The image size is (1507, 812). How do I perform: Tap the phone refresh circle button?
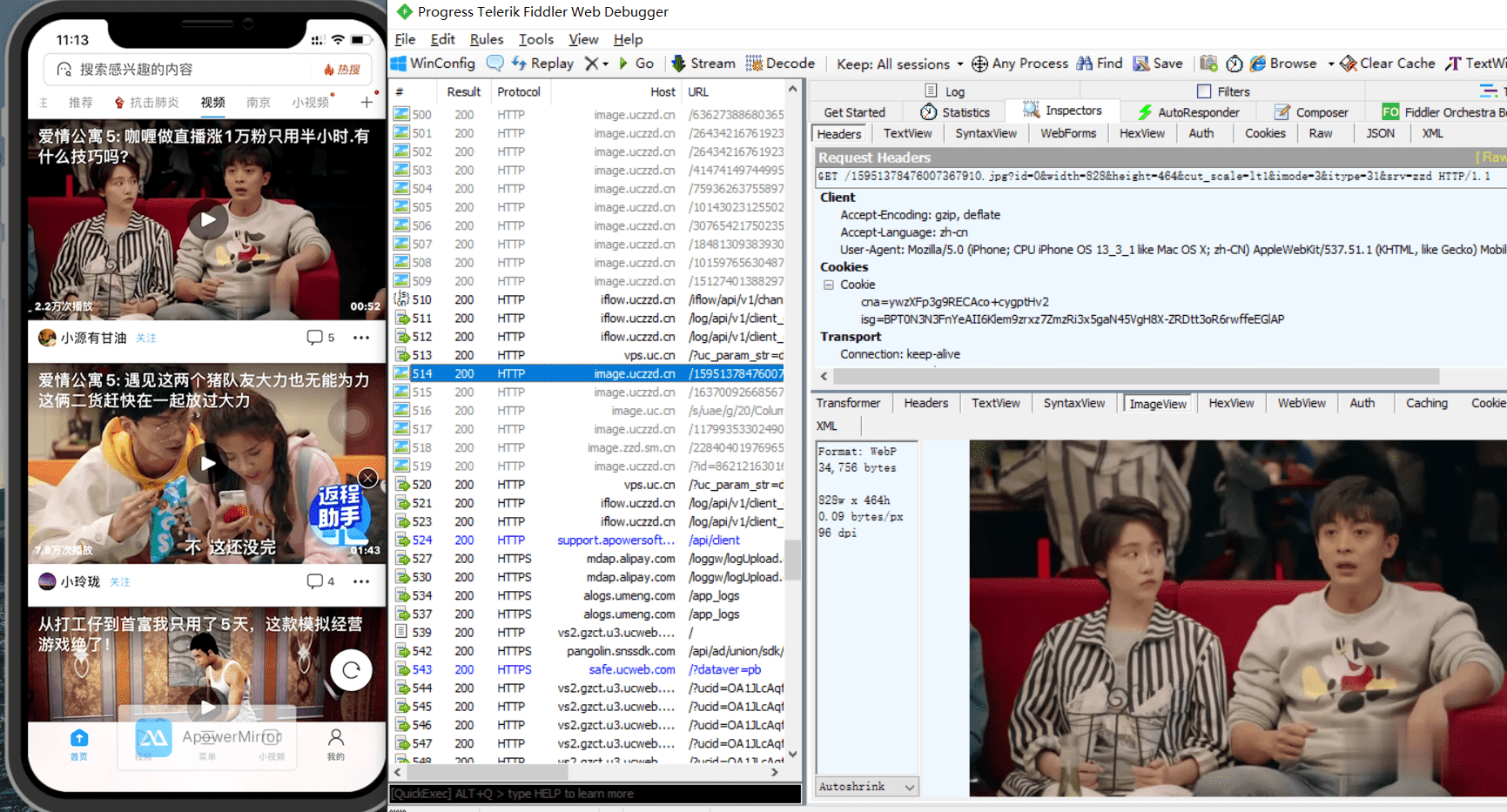click(x=352, y=670)
